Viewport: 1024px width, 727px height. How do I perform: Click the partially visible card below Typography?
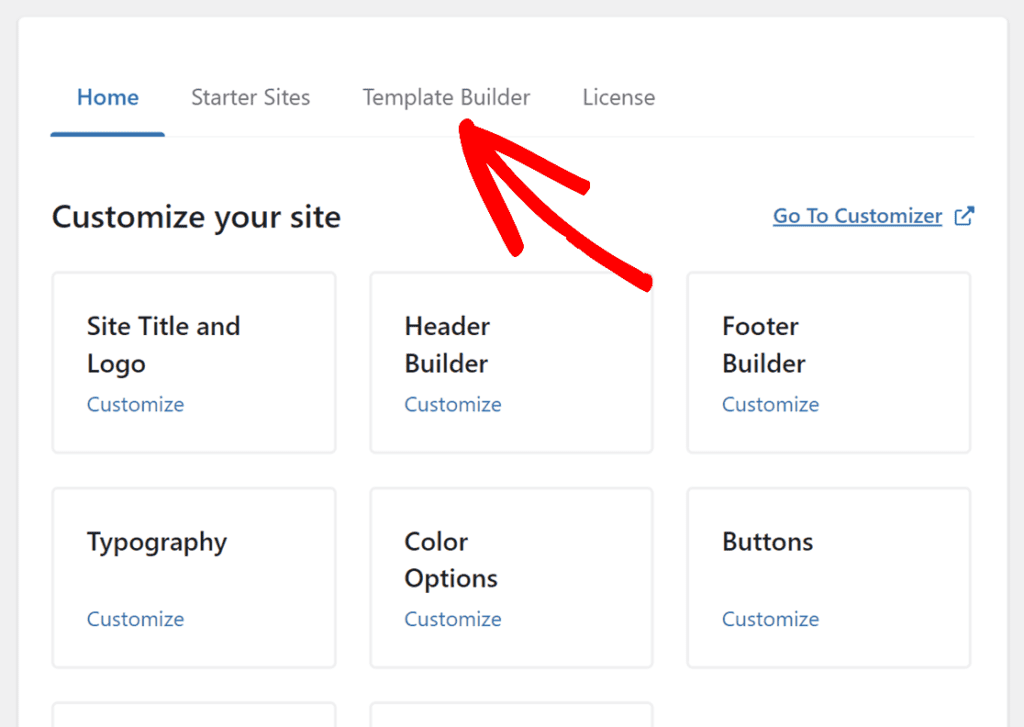coord(194,715)
